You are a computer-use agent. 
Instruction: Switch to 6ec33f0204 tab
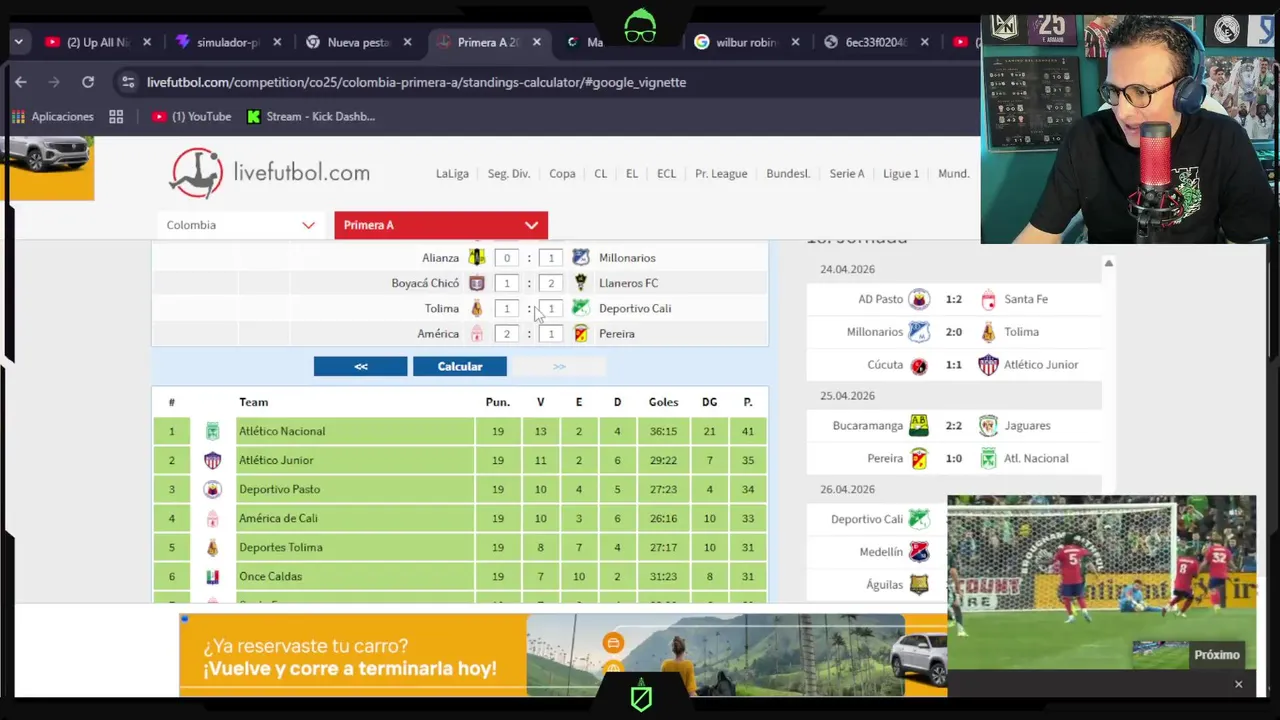(877, 42)
